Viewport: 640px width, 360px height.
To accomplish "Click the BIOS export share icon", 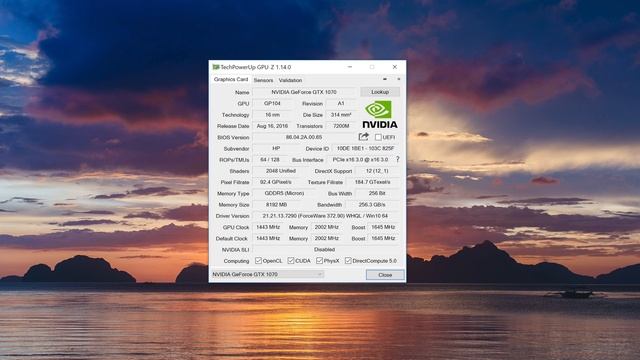I will [363, 137].
